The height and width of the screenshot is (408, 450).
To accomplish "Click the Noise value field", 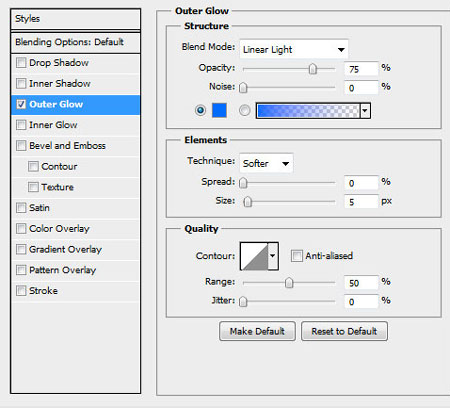I will coord(361,88).
